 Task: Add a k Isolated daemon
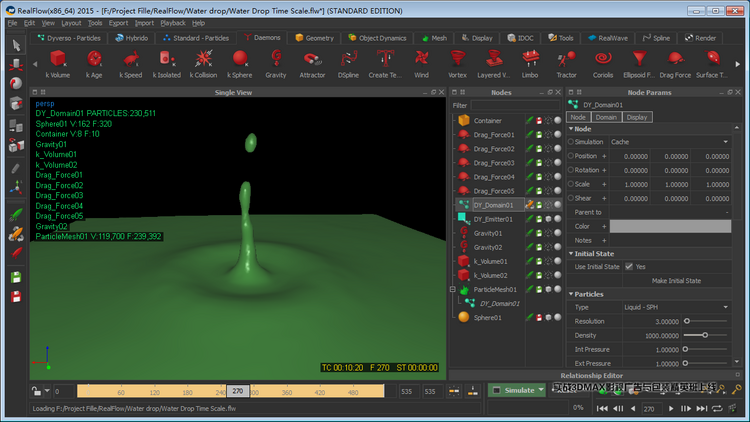166,64
